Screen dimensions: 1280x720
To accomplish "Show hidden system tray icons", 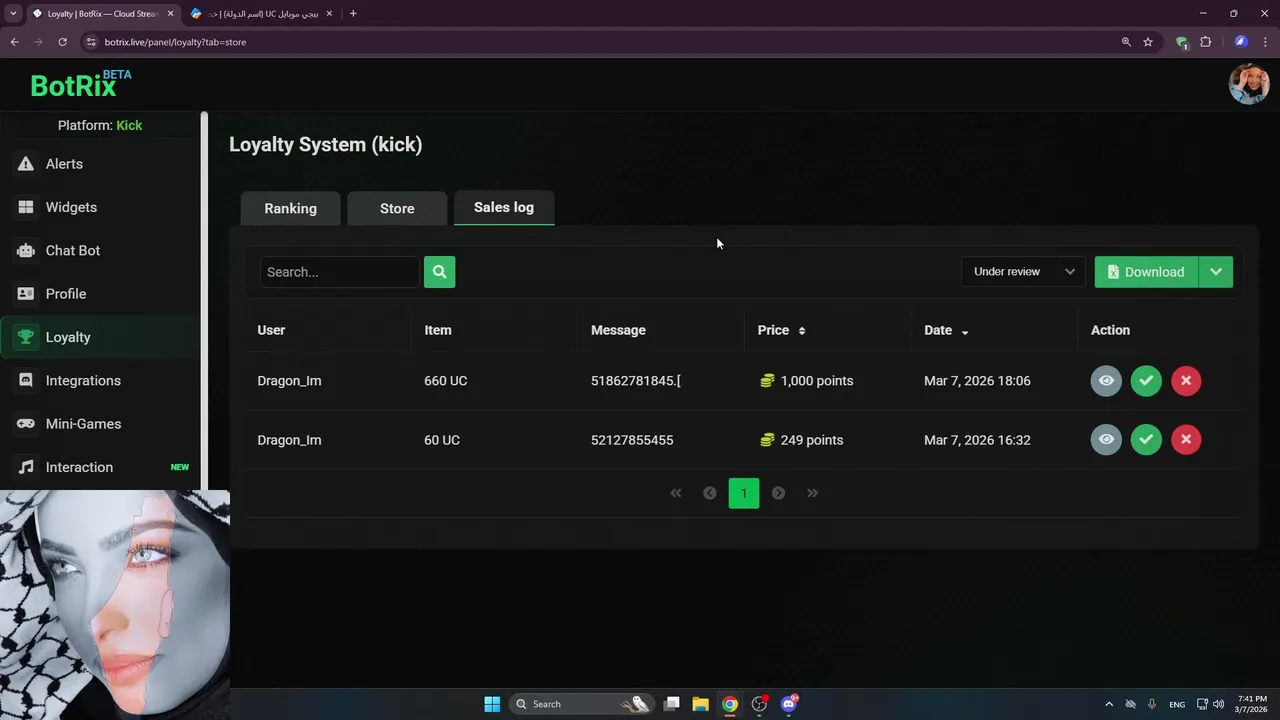I will point(1108,704).
